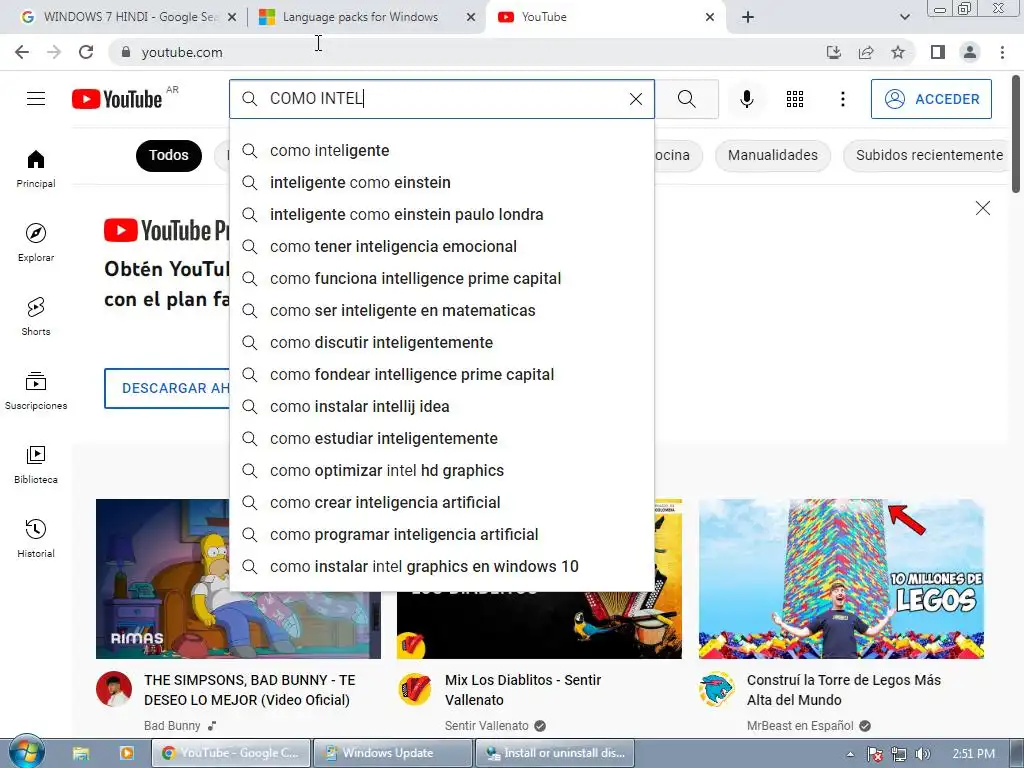The width and height of the screenshot is (1024, 768).
Task: Open Explorar in the sidebar
Action: [x=36, y=243]
